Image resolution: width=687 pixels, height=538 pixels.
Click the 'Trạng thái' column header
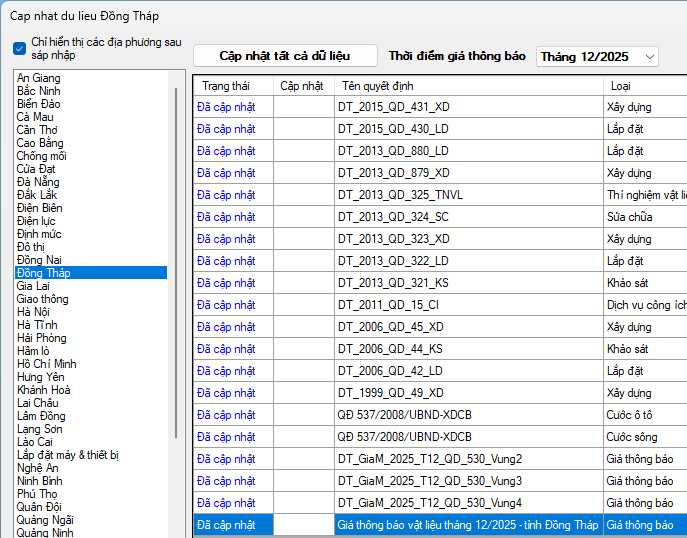coord(225,86)
